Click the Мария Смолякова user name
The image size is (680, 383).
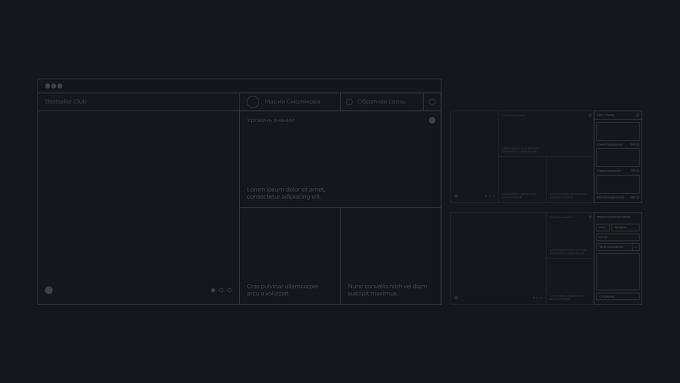tap(292, 101)
